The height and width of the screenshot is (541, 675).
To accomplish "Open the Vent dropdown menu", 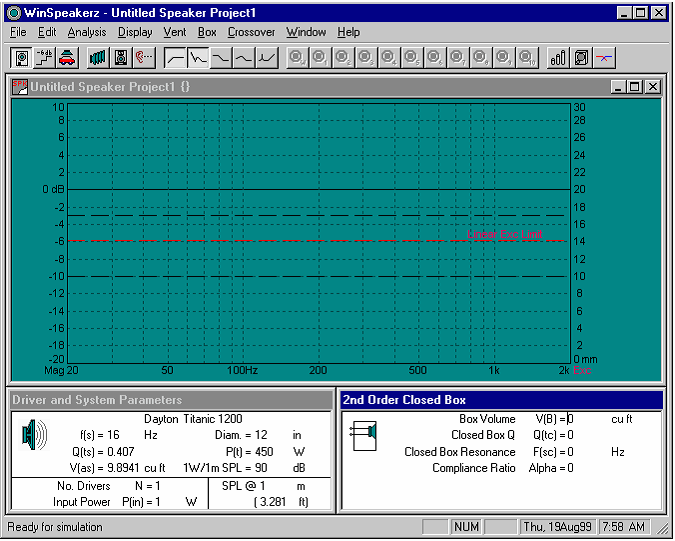I will 175,32.
